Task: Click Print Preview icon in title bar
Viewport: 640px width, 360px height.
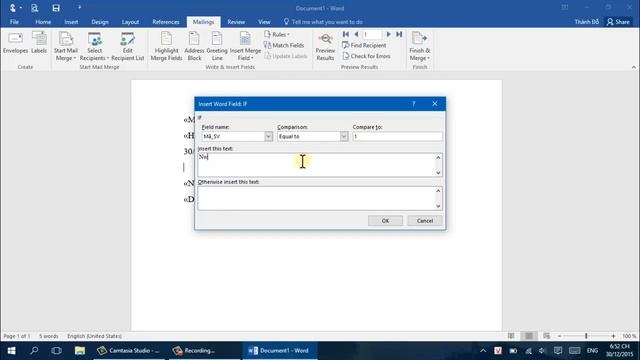Action: tap(35, 8)
